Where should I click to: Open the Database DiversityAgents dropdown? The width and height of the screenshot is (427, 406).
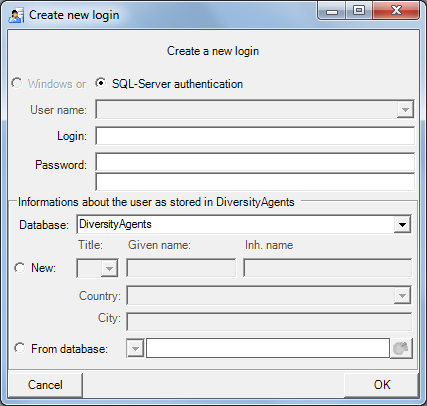point(402,224)
